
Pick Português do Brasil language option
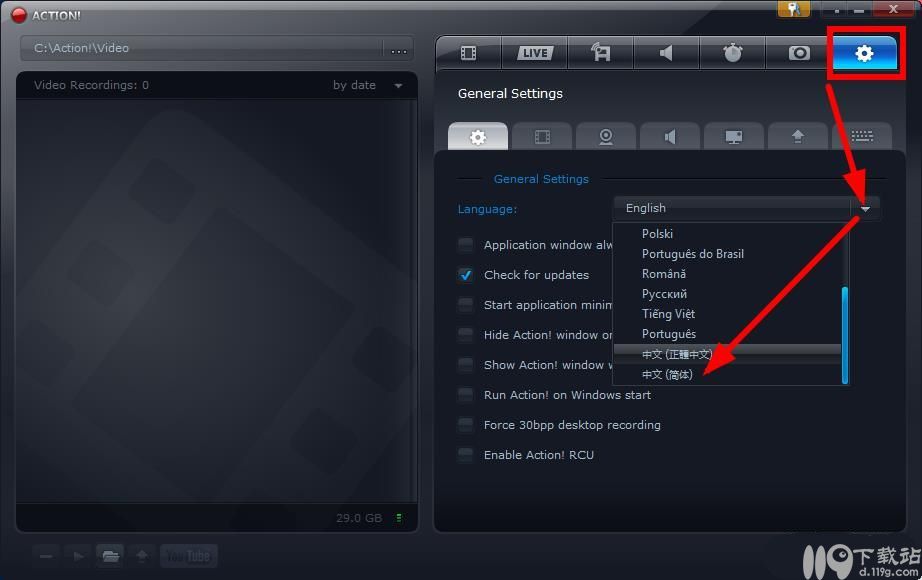point(692,254)
